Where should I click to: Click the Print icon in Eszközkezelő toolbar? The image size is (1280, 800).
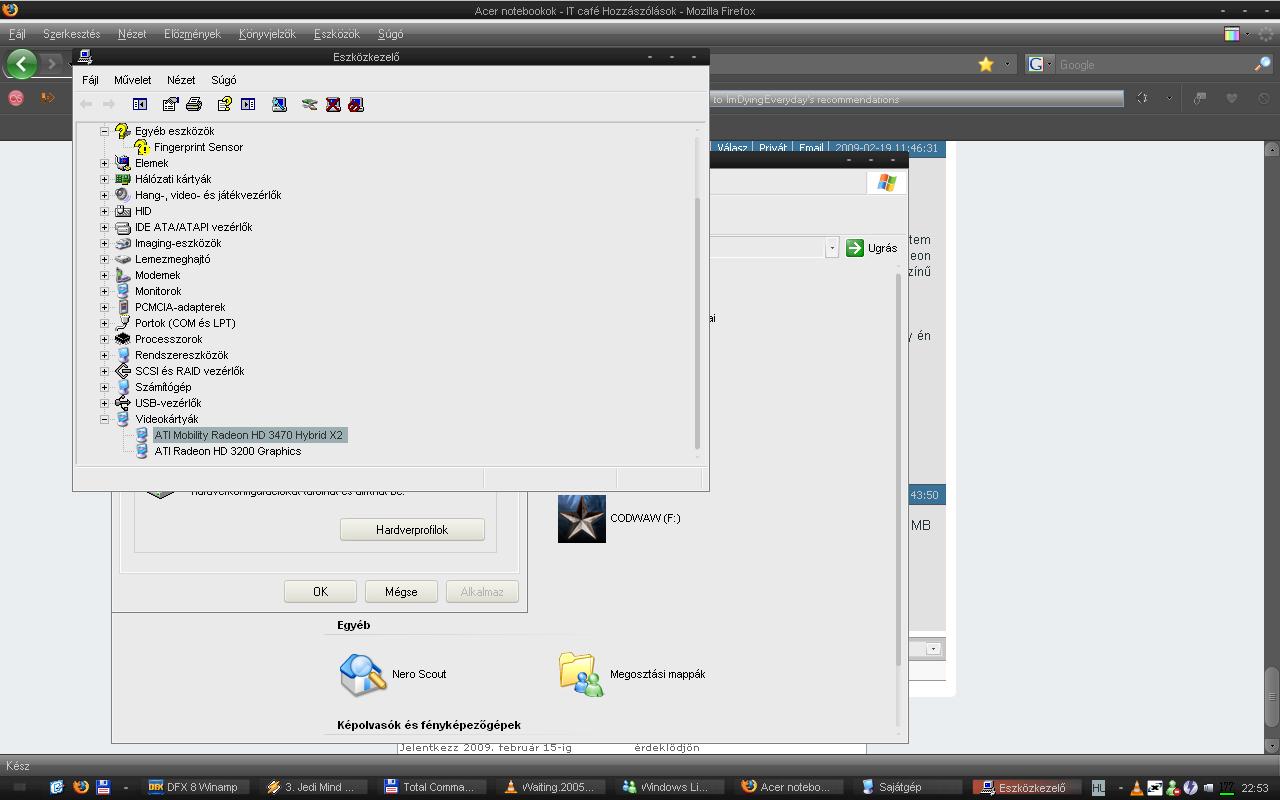(x=194, y=104)
